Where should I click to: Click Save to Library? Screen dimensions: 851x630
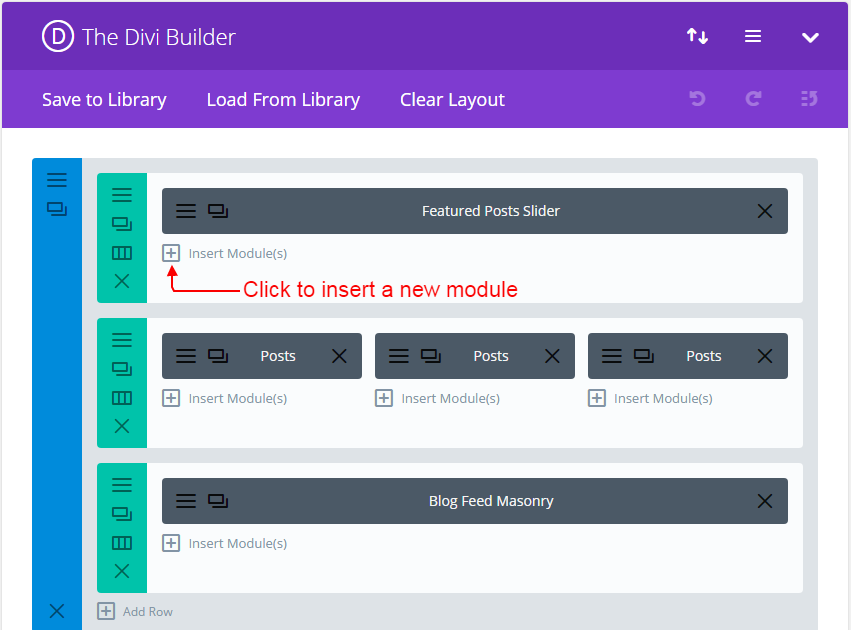(x=104, y=100)
